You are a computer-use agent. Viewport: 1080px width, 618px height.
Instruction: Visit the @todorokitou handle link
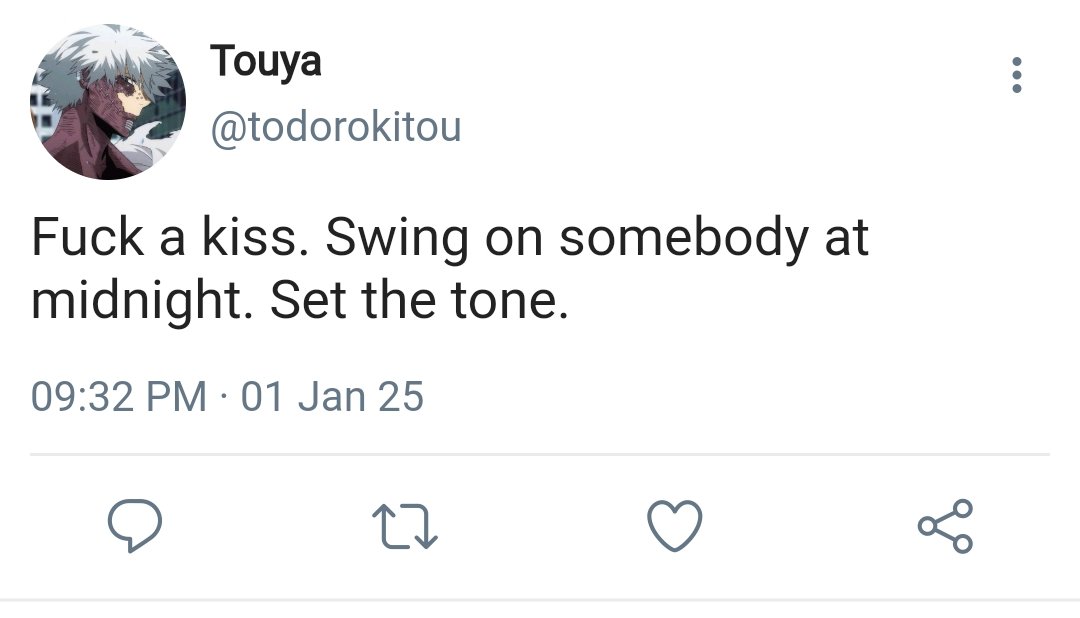pyautogui.click(x=335, y=126)
